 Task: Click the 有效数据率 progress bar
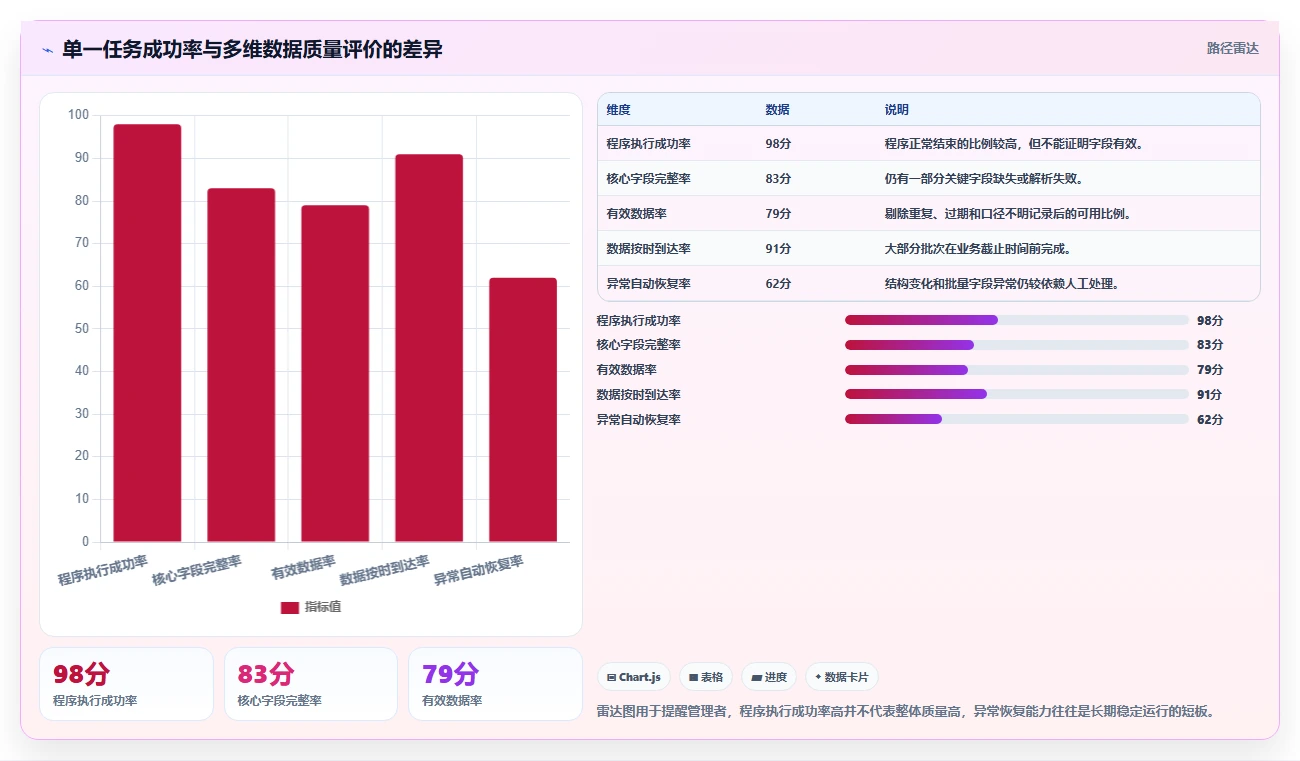point(1017,370)
